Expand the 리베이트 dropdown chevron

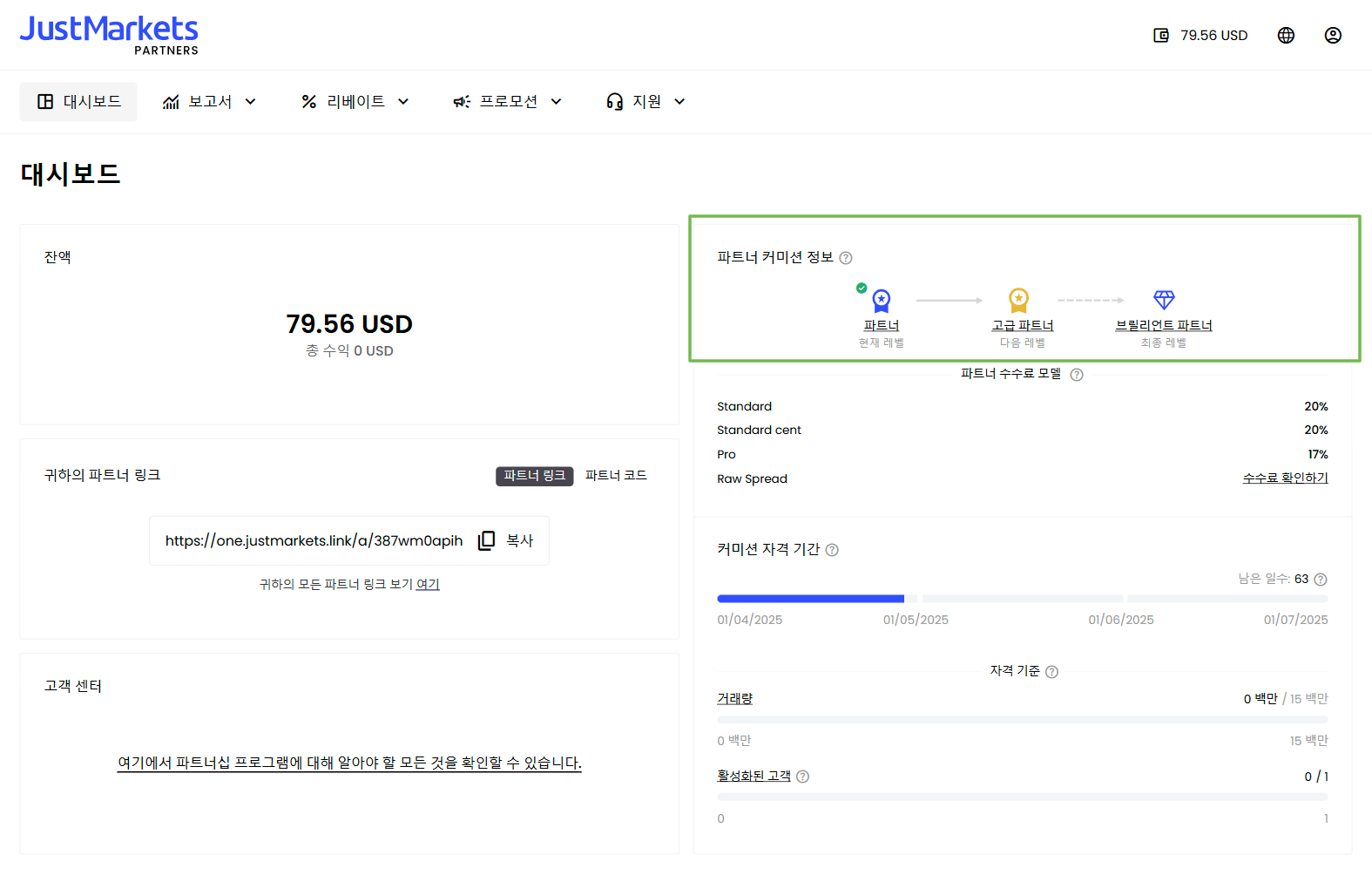coord(403,102)
